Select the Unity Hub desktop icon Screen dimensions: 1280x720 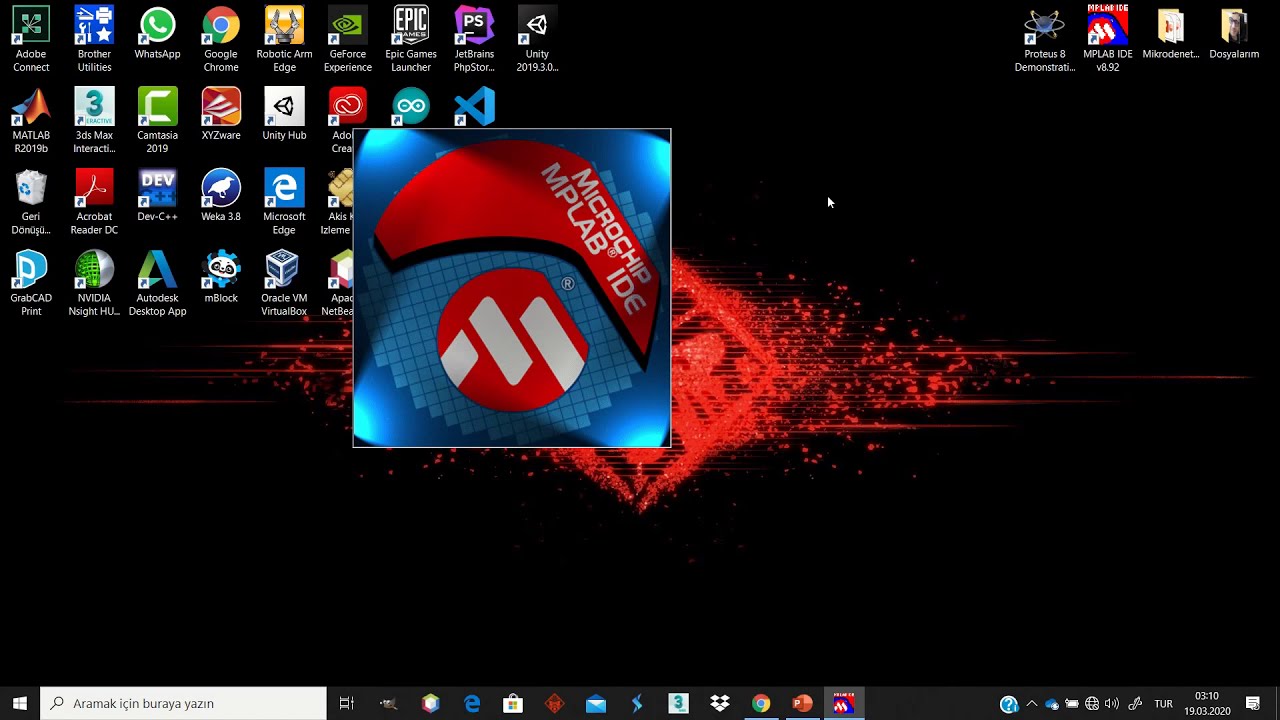pyautogui.click(x=284, y=115)
